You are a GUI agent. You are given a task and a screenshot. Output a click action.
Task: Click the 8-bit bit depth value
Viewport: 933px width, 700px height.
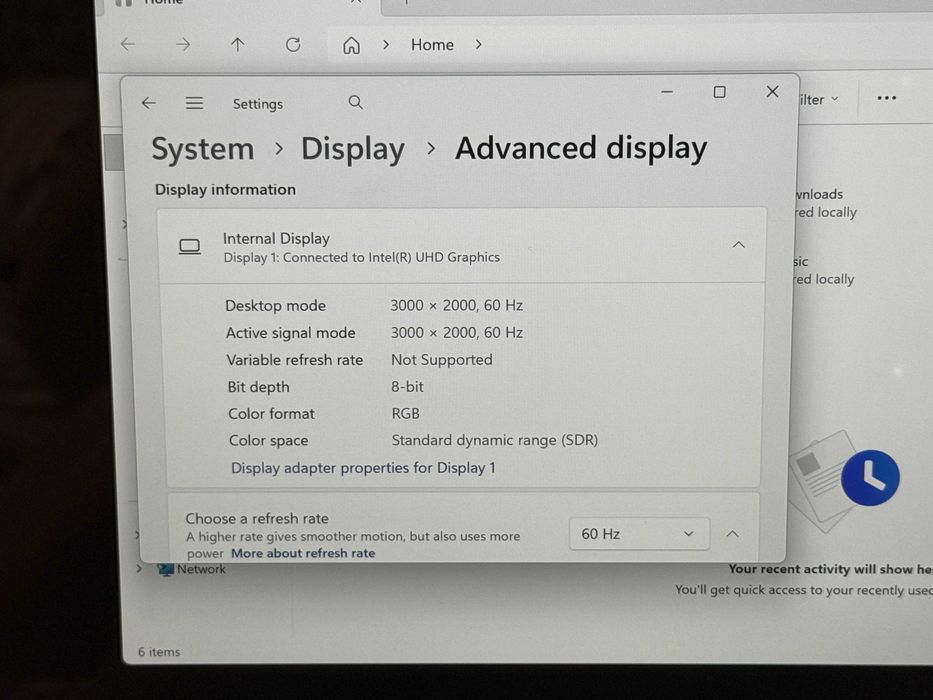click(x=408, y=387)
